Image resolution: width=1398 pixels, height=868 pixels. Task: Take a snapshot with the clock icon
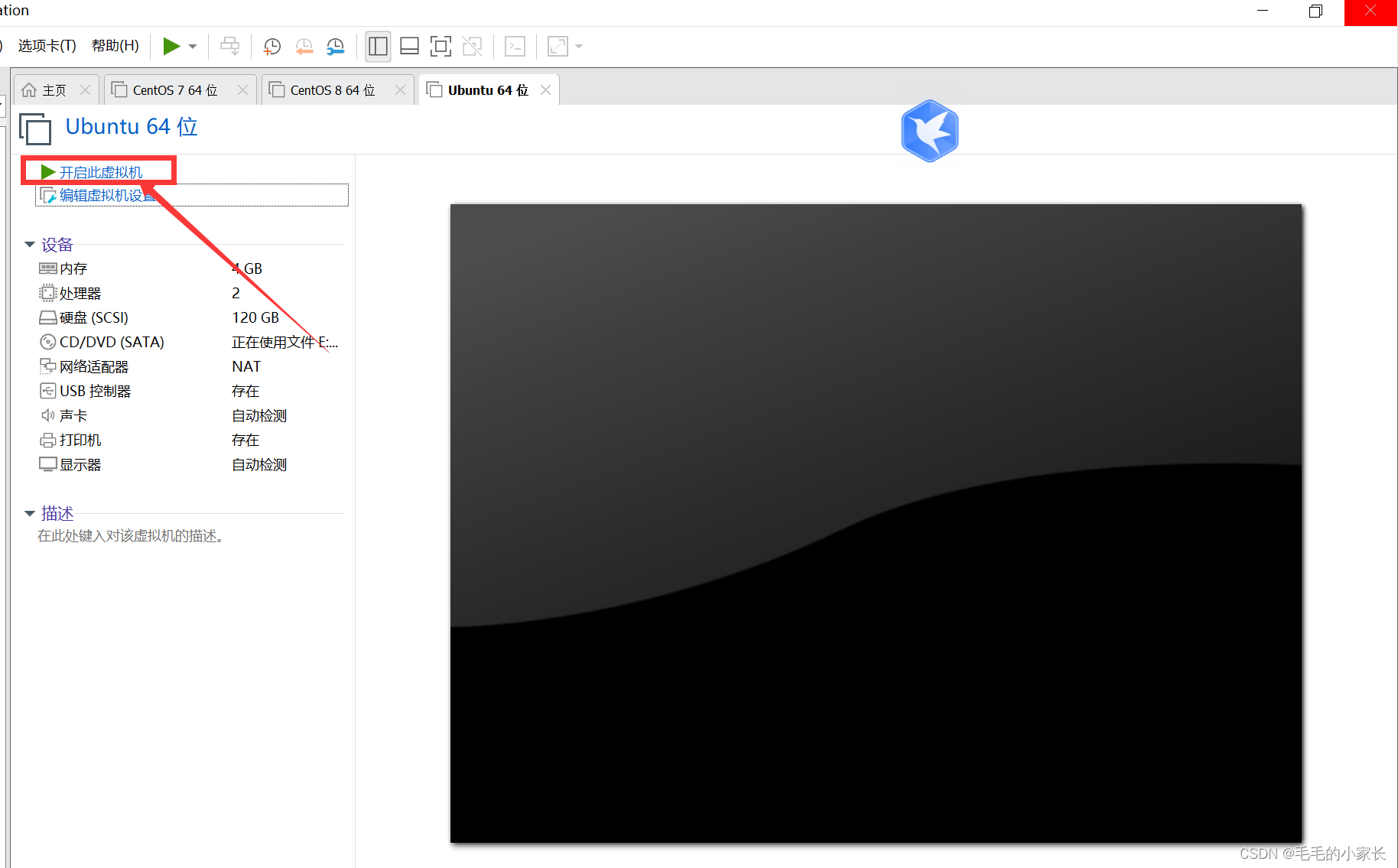point(271,47)
